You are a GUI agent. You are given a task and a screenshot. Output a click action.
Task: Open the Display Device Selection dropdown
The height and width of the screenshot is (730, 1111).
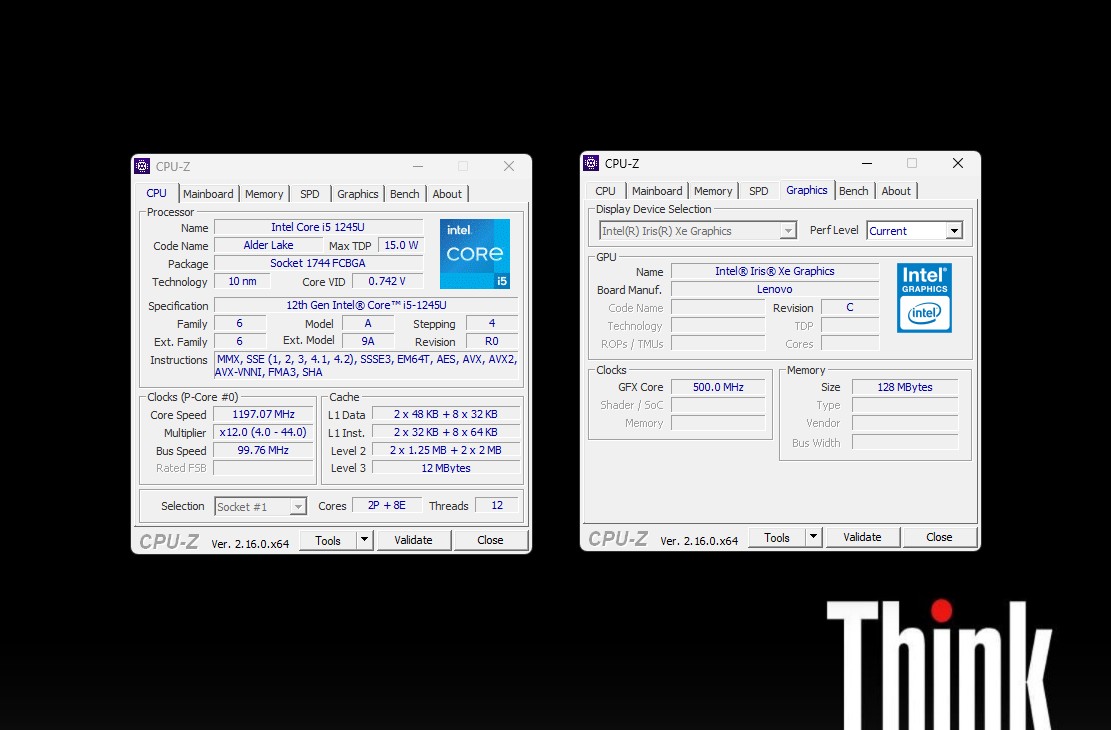[x=788, y=231]
